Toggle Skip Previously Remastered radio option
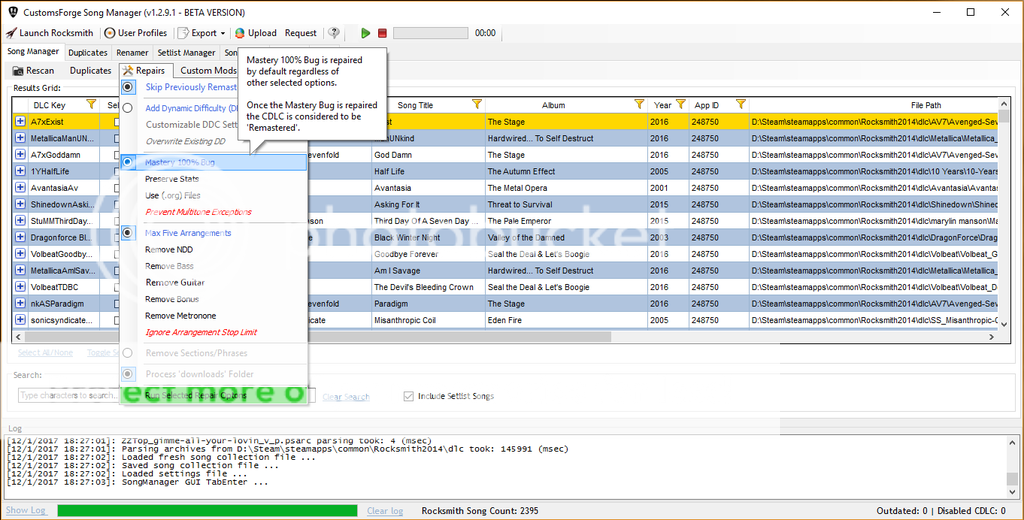 pyautogui.click(x=129, y=87)
